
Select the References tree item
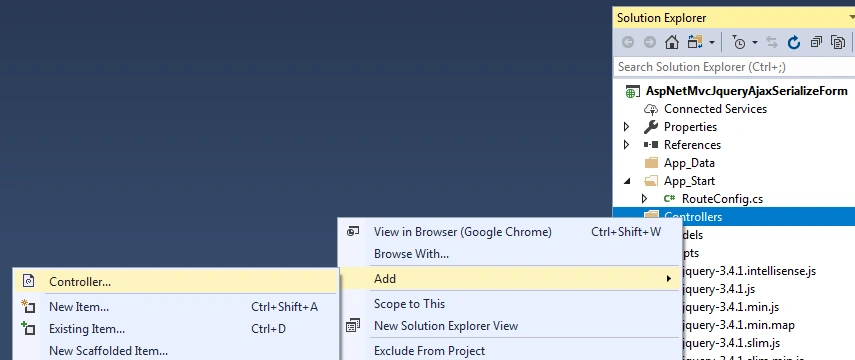click(693, 145)
